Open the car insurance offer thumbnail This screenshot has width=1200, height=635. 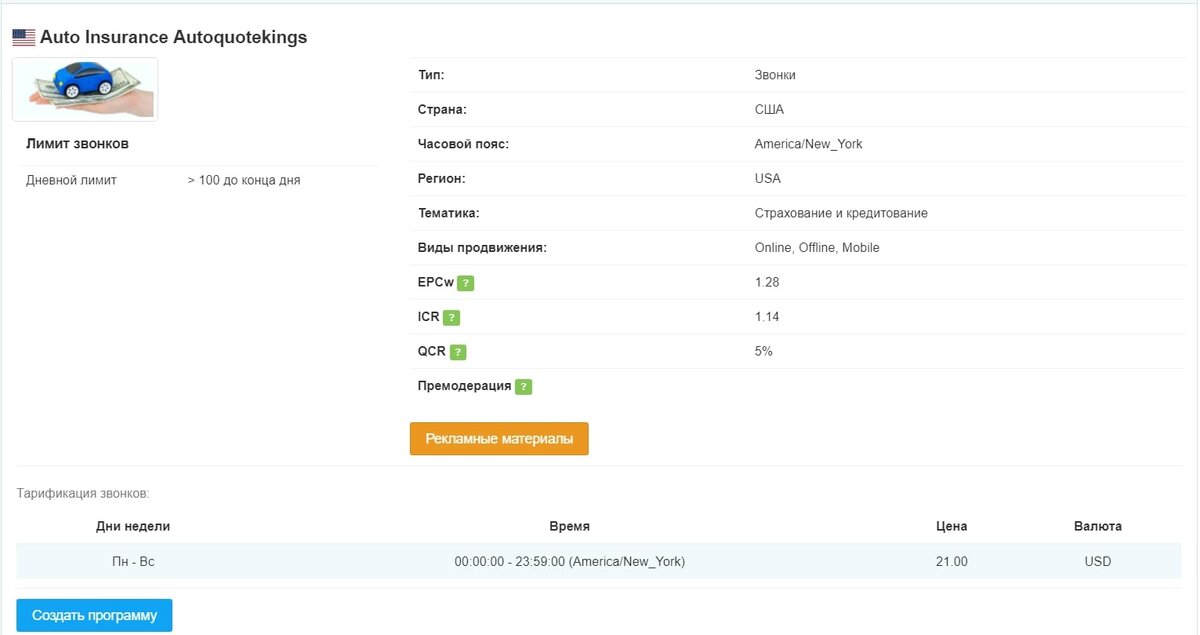(85, 89)
